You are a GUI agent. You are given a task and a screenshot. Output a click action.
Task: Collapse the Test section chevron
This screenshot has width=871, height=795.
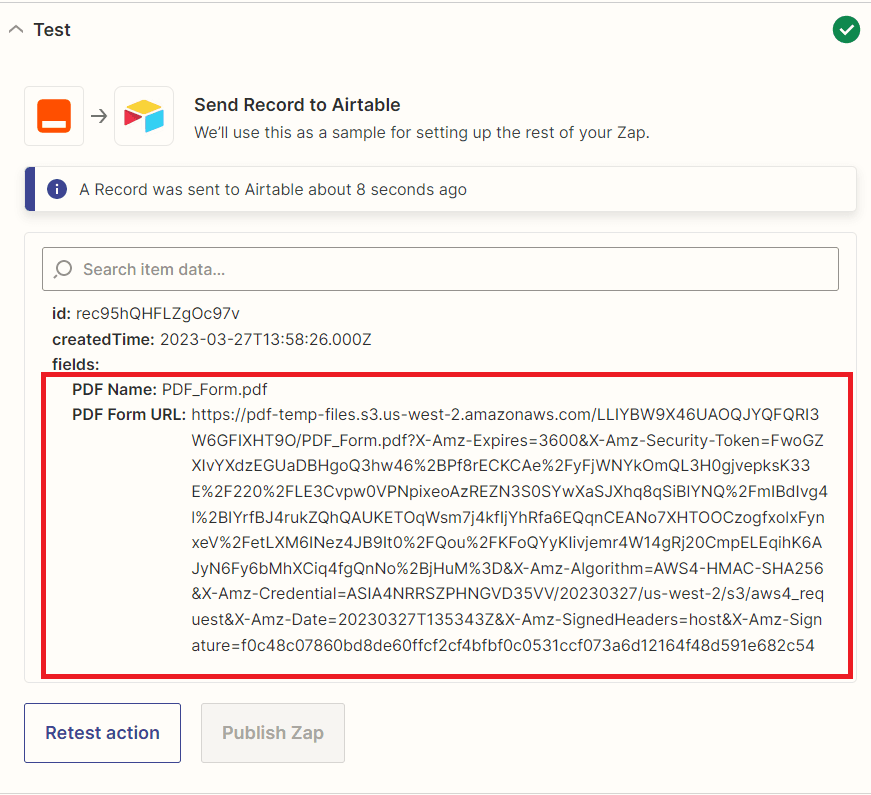click(15, 30)
